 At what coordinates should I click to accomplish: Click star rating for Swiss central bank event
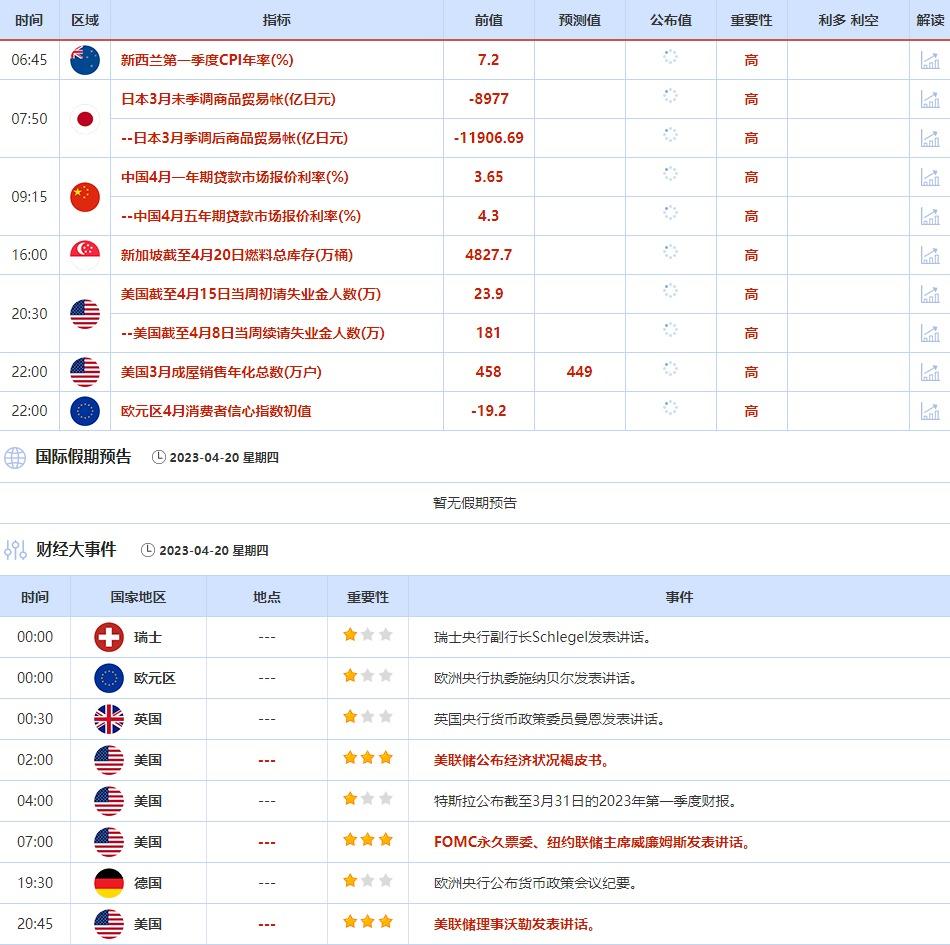[367, 636]
